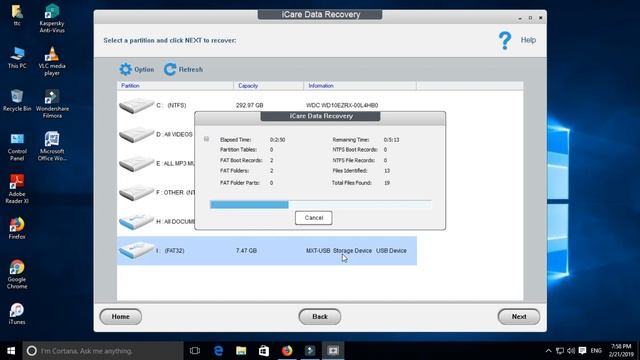Screen dimensions: 640x360
Task: Click the Files Identified label
Action: tap(350, 171)
